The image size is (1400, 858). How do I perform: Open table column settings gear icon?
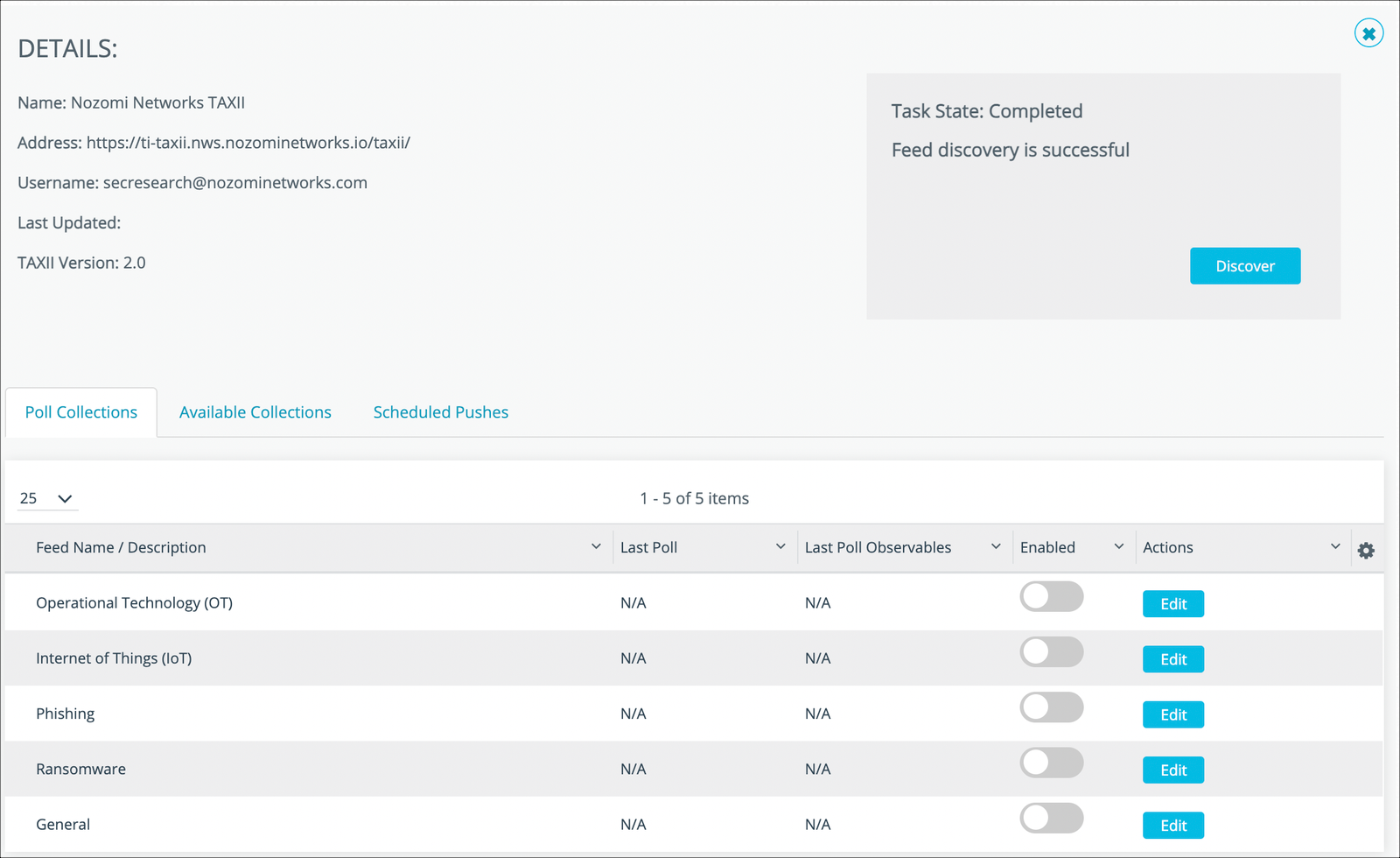[x=1366, y=551]
